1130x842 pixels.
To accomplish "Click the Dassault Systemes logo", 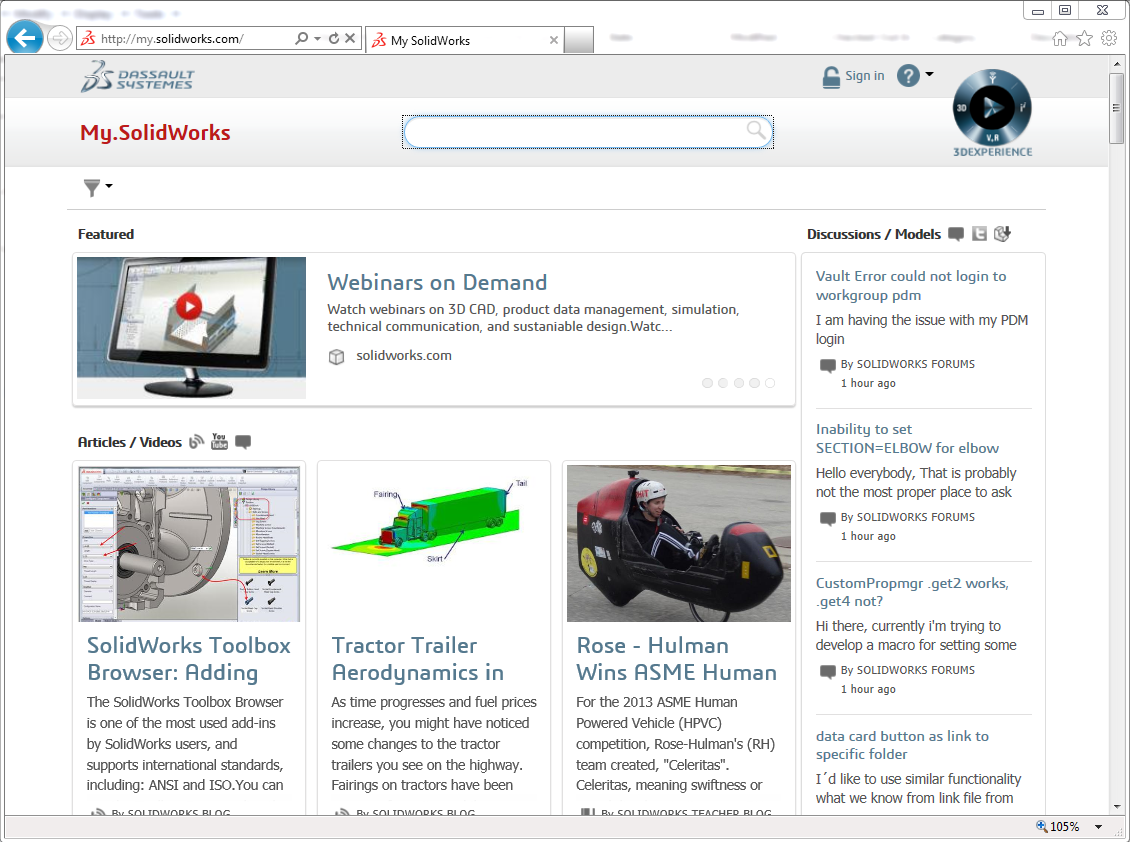I will (x=138, y=77).
